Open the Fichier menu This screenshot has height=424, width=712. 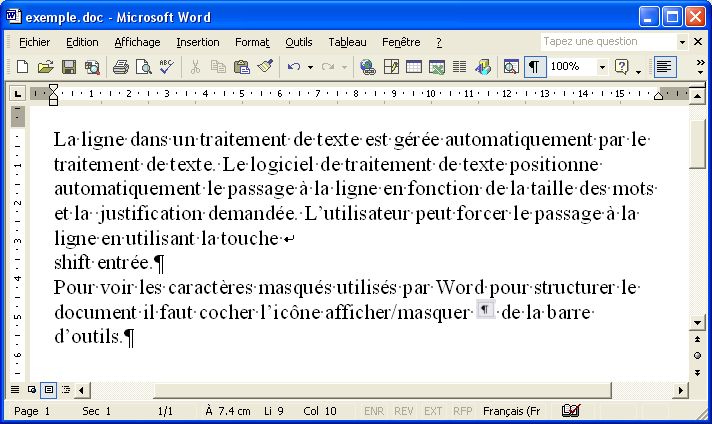pyautogui.click(x=35, y=42)
